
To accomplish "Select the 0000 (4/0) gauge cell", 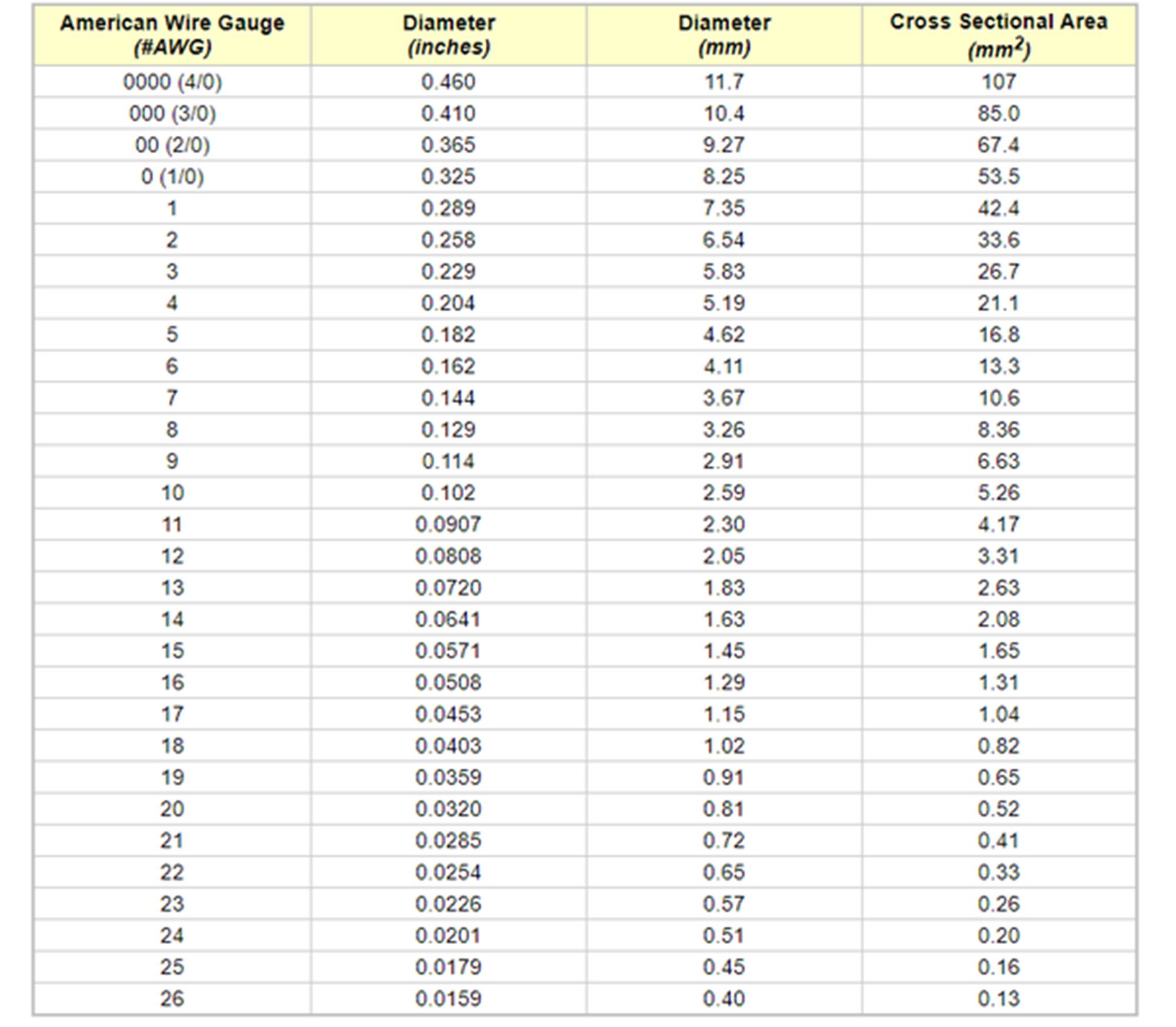I will click(x=172, y=81).
